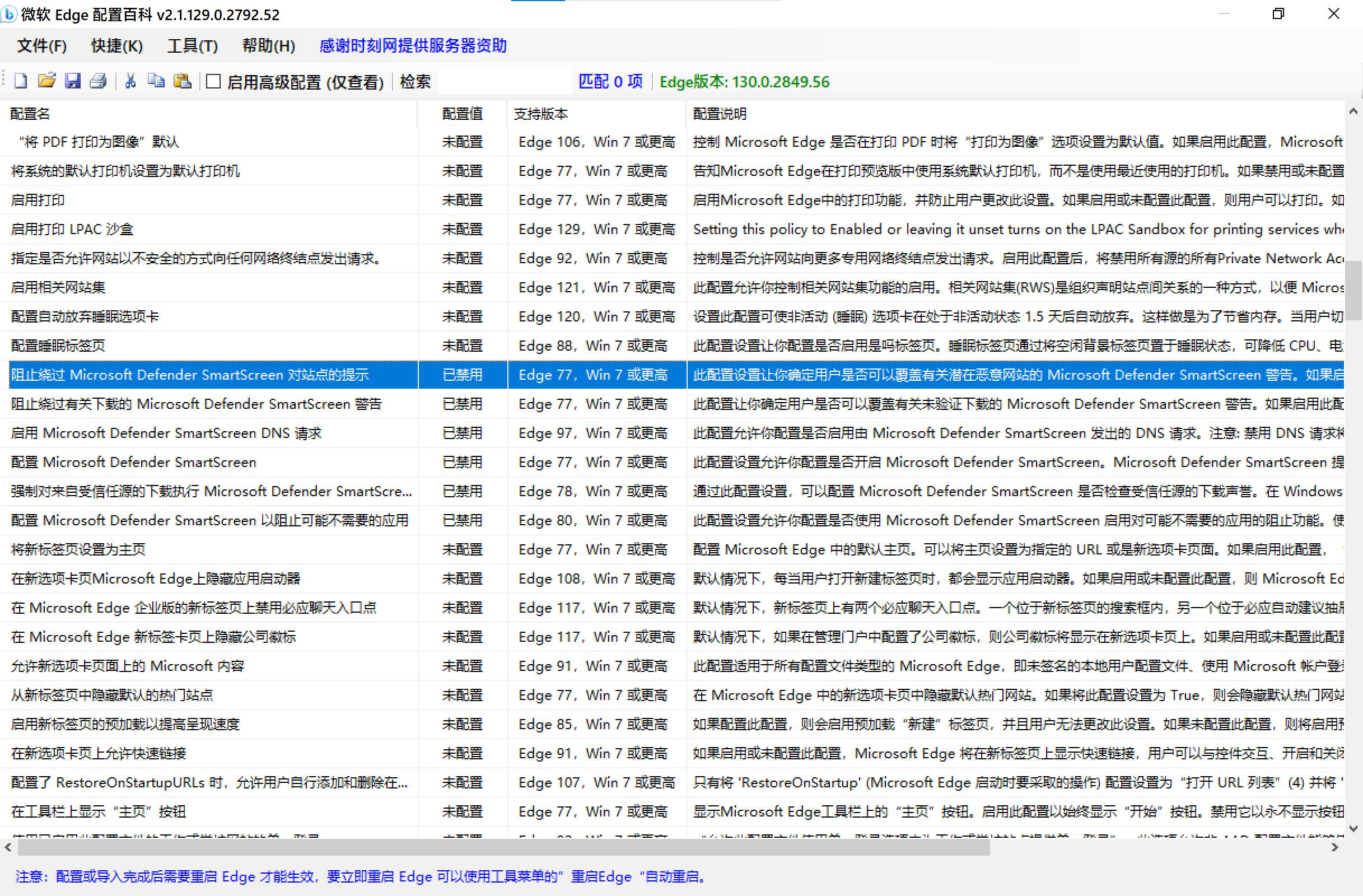Click the vertical scrollbar thumb
Screen dimensions: 1363x896
[1353, 291]
